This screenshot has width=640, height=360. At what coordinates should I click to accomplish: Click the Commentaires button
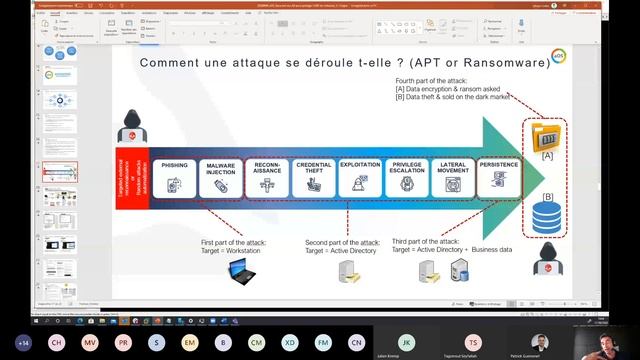(584, 13)
